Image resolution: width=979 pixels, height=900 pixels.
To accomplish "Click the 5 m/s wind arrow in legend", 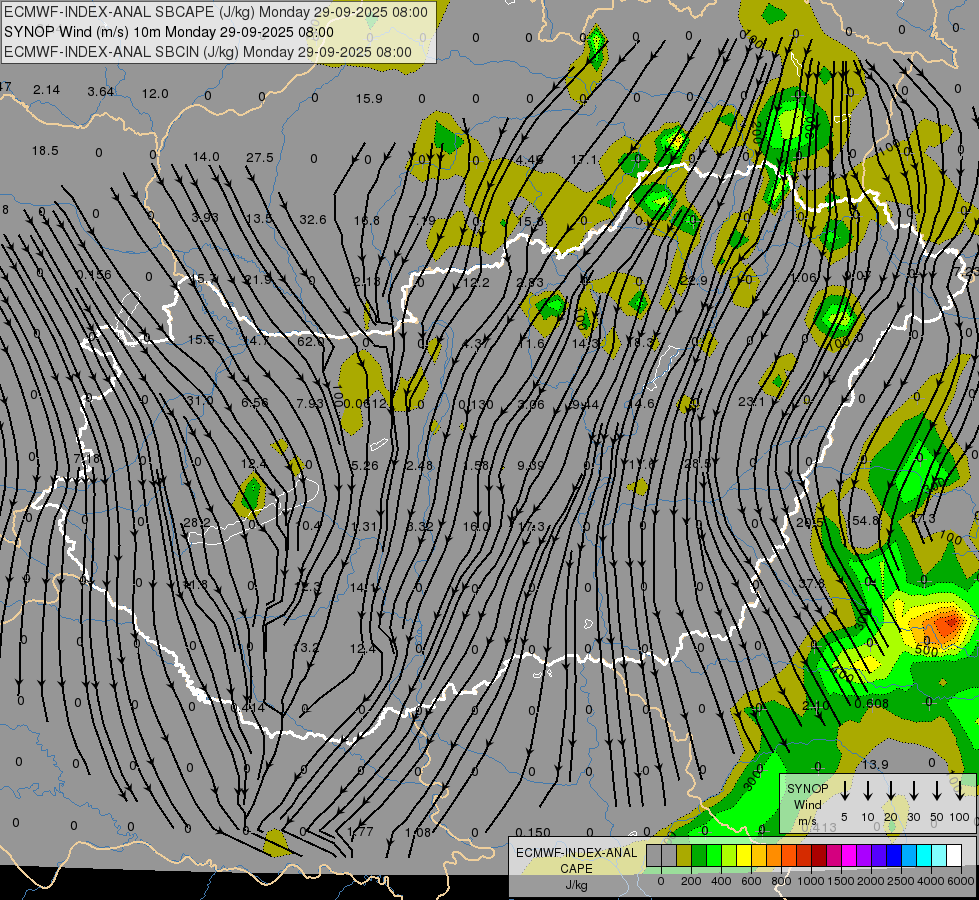I will (845, 790).
